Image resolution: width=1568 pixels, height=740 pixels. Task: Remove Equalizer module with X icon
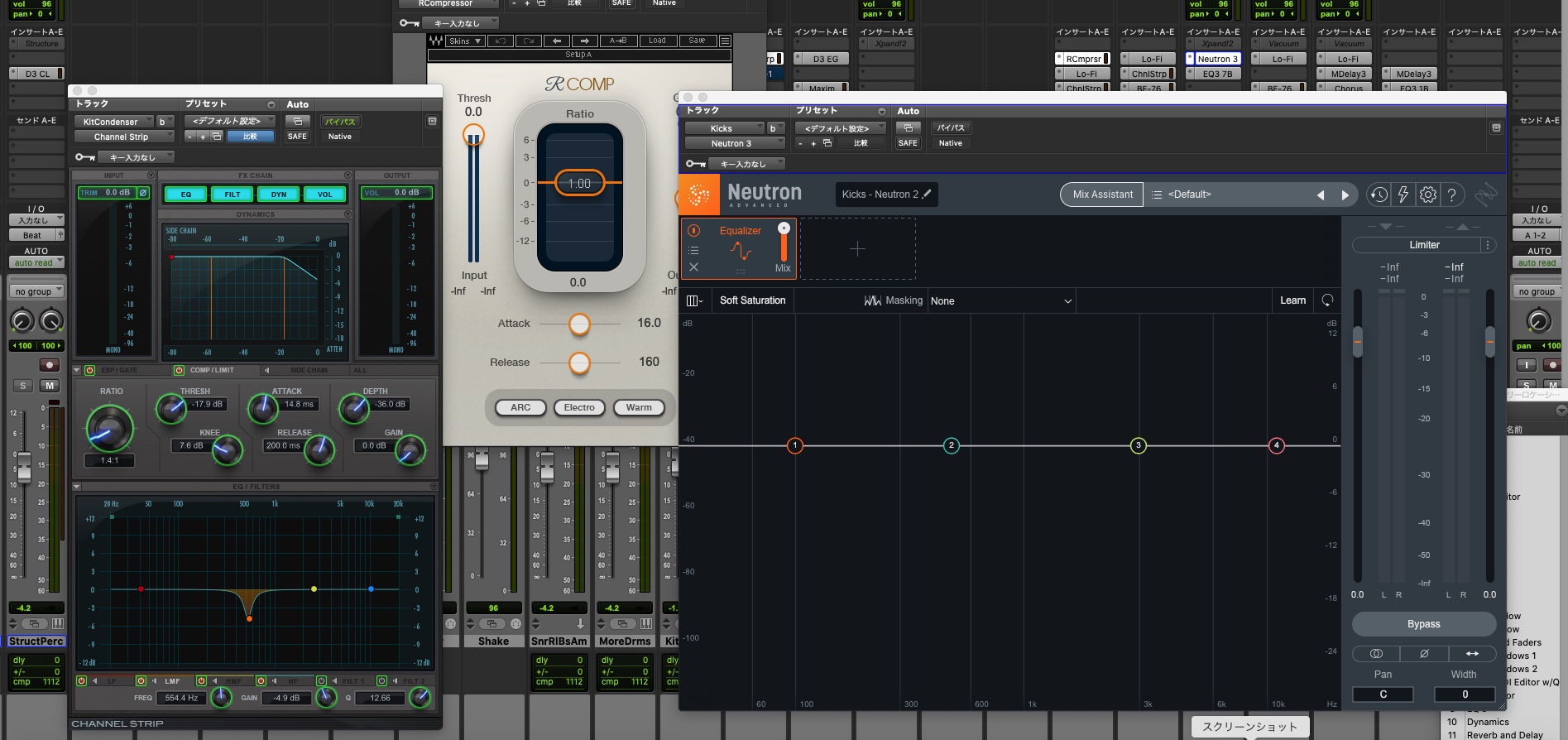(693, 267)
